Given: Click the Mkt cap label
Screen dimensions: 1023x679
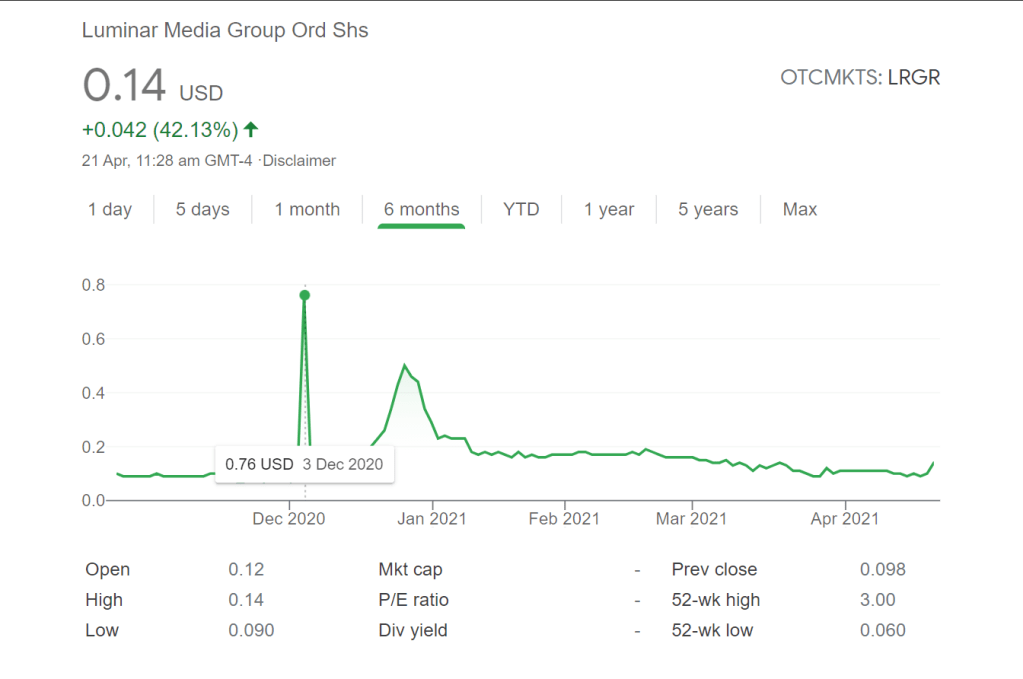Looking at the screenshot, I should click(410, 570).
